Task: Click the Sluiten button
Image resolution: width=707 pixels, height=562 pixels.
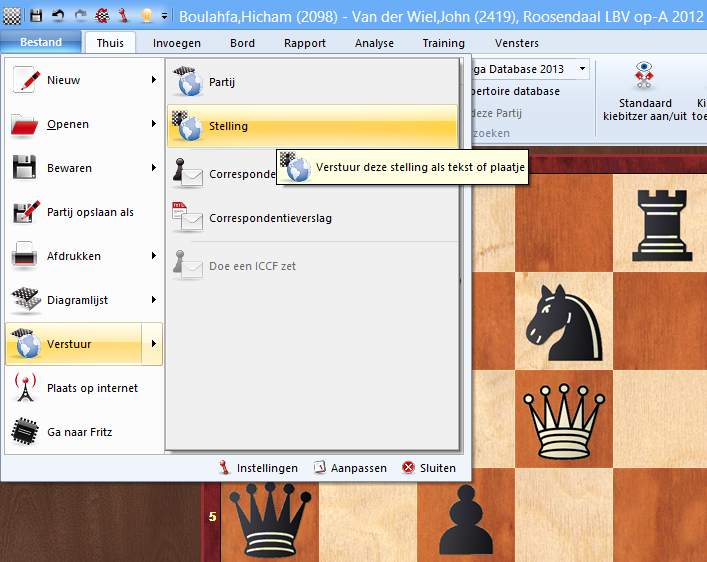Action: pyautogui.click(x=429, y=468)
